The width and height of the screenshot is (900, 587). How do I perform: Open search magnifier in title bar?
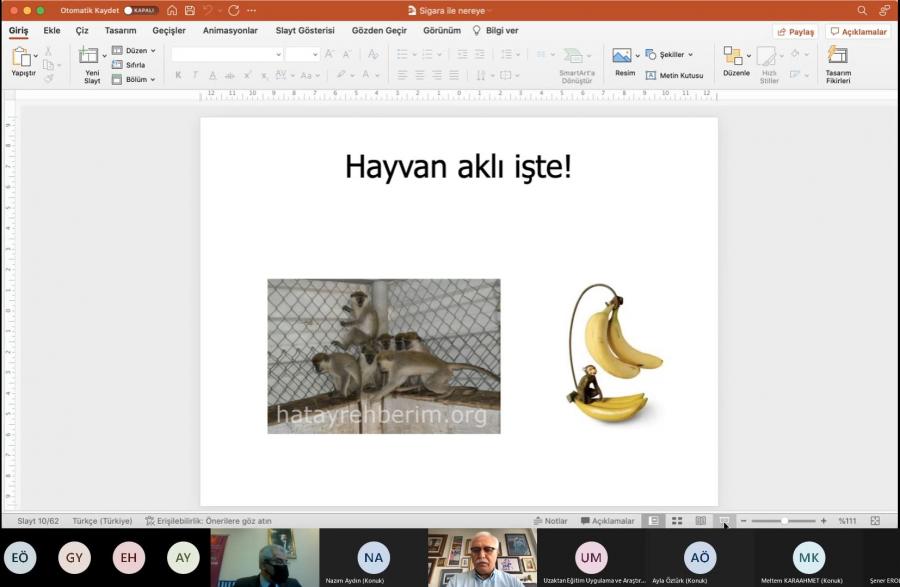click(x=862, y=10)
